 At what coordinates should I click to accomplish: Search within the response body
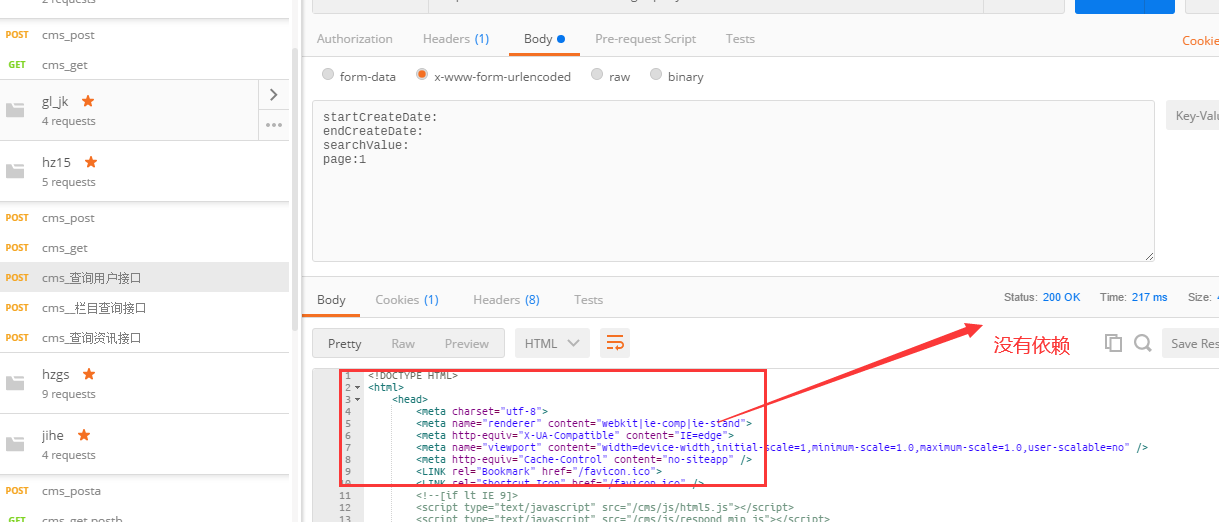(x=1143, y=343)
